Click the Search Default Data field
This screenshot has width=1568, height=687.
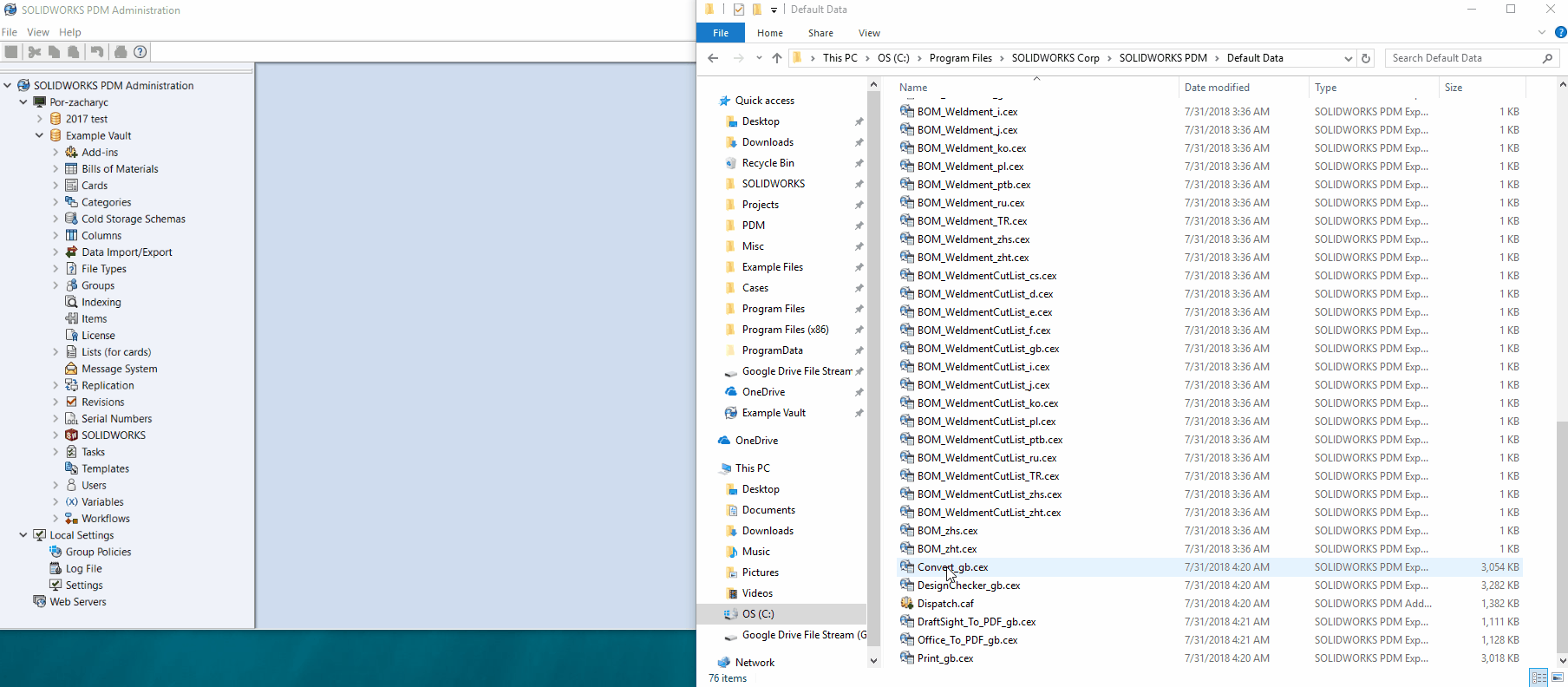1465,58
